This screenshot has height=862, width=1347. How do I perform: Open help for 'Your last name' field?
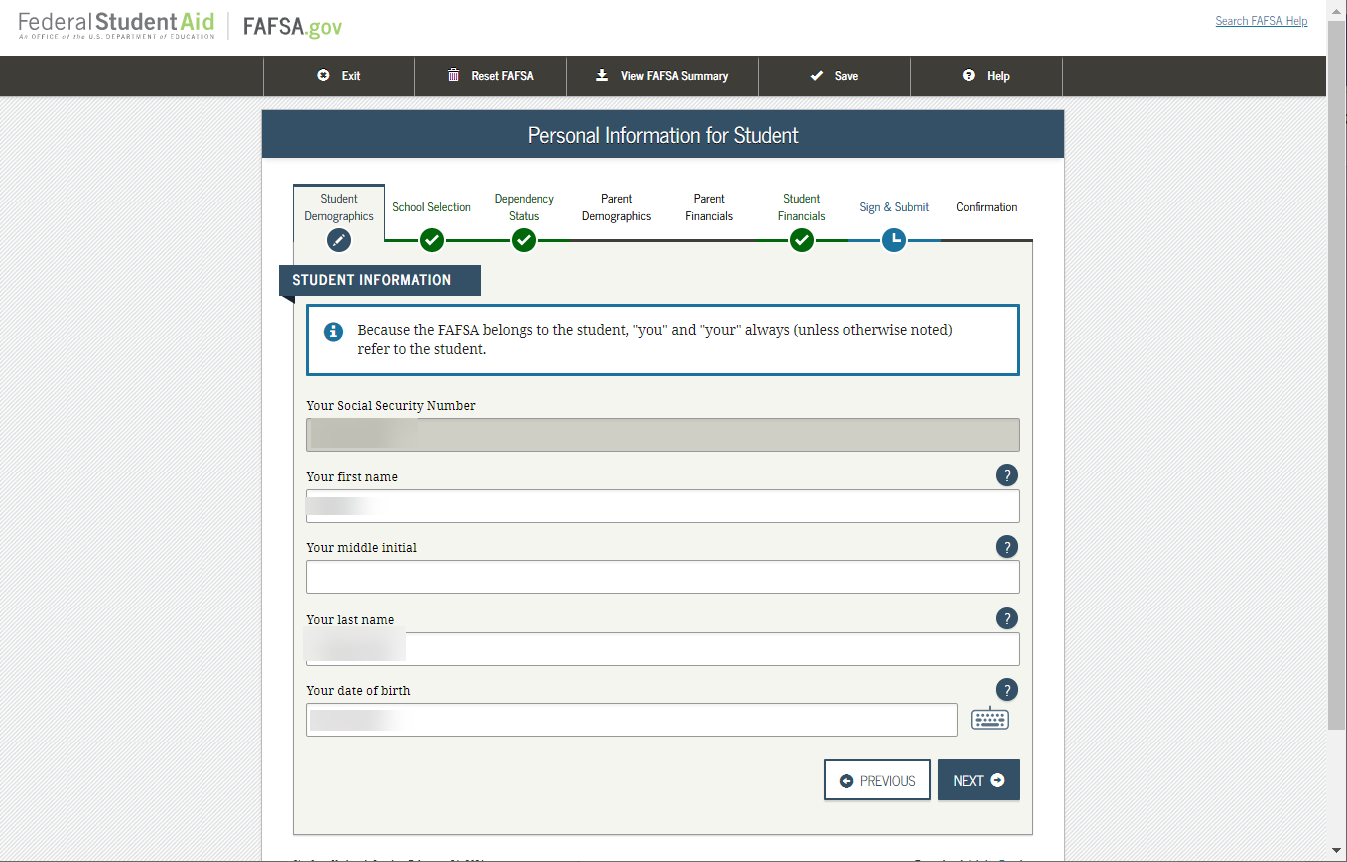[x=1007, y=618]
